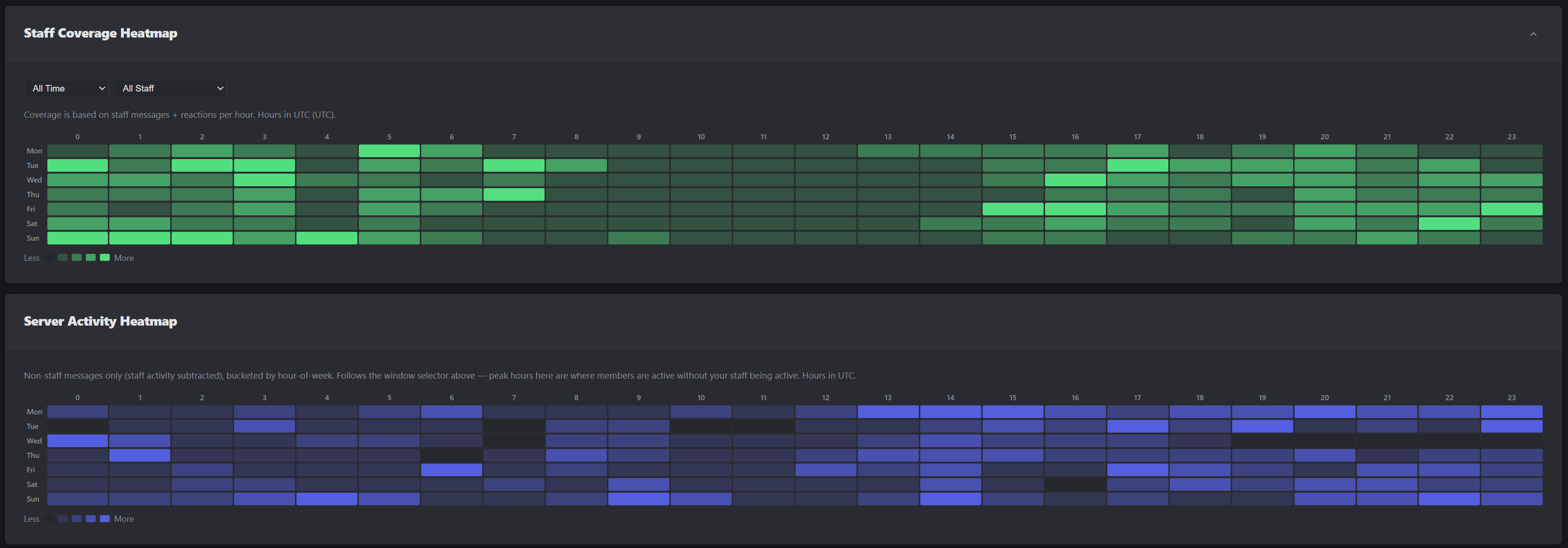Select the darkest swatch in Server Activity legend
Viewport: 1568px width, 548px height.
tap(49, 519)
